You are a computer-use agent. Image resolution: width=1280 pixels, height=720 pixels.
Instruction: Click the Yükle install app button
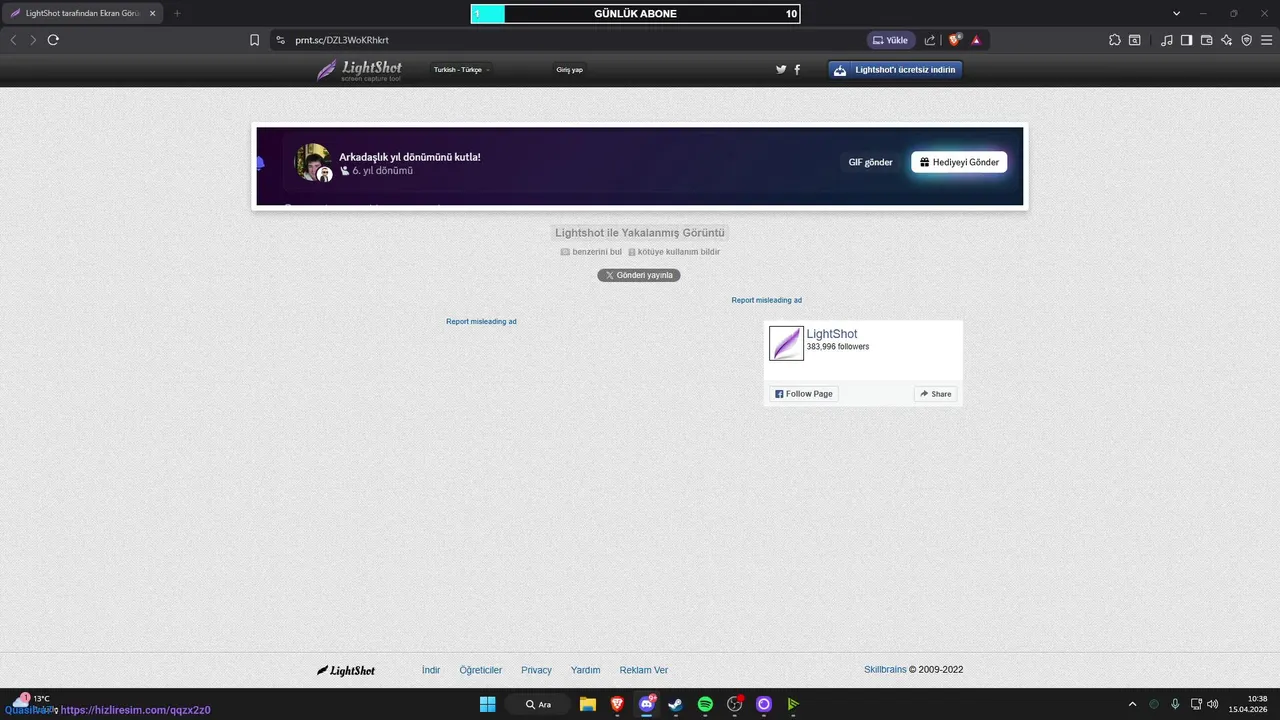click(891, 40)
